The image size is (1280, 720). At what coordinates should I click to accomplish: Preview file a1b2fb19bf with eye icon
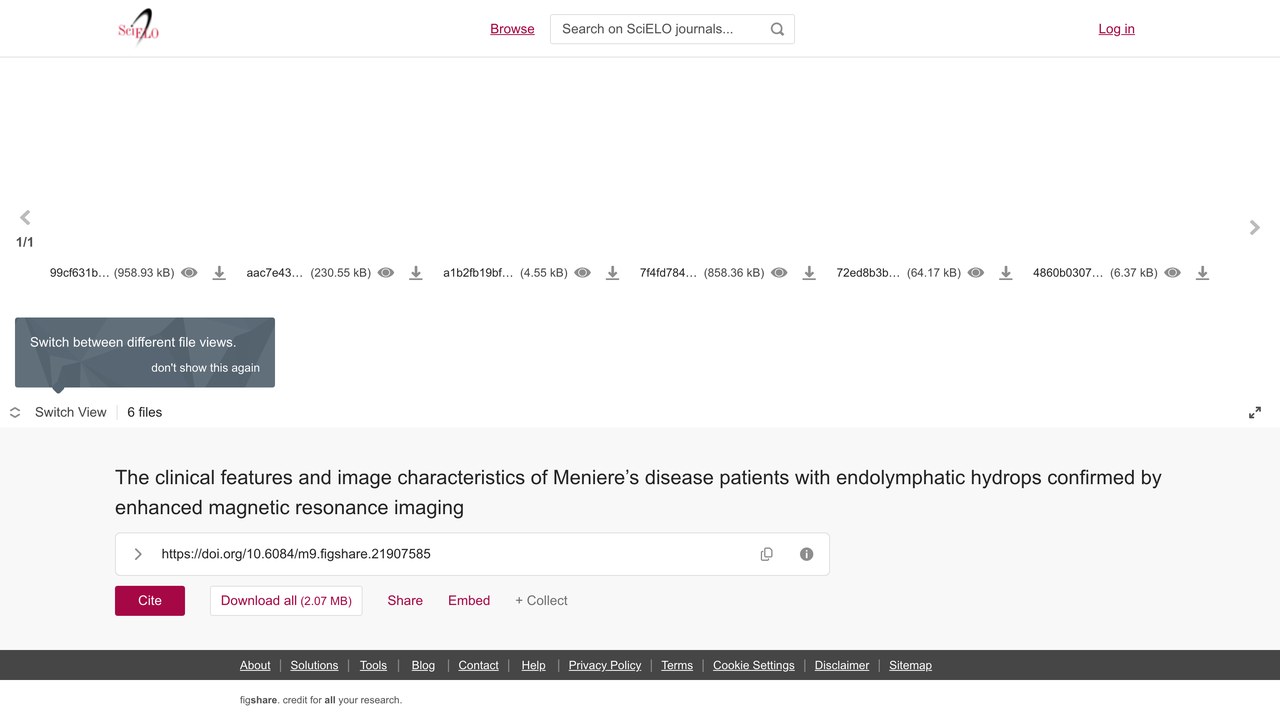tap(583, 273)
